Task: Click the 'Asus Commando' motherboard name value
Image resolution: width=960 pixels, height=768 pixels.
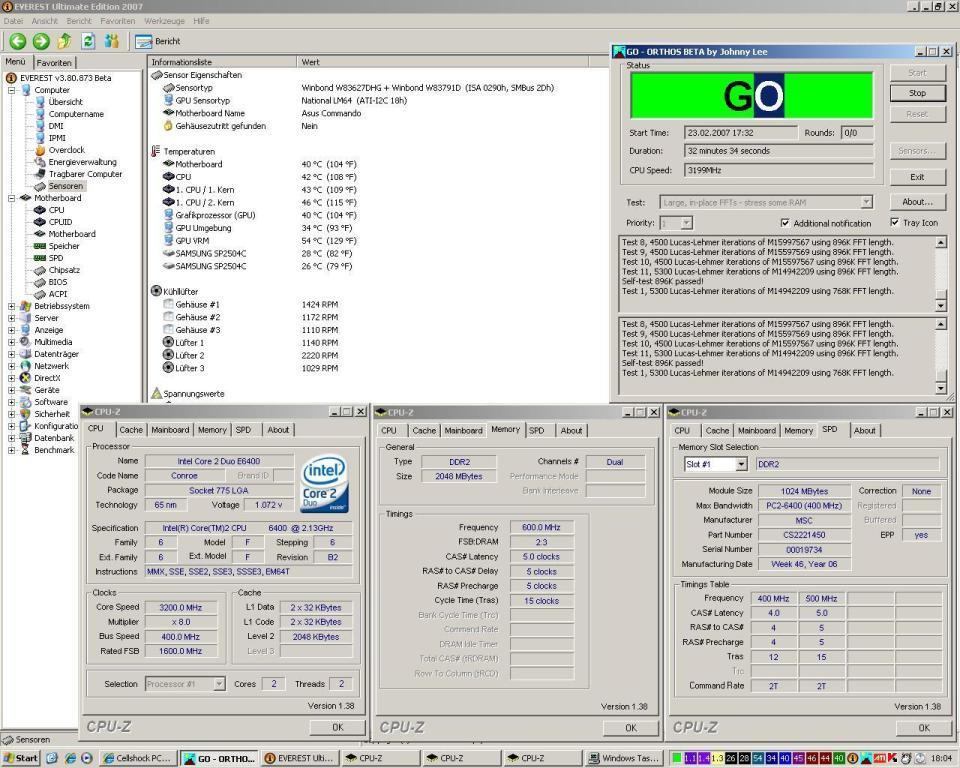Action: tap(331, 113)
